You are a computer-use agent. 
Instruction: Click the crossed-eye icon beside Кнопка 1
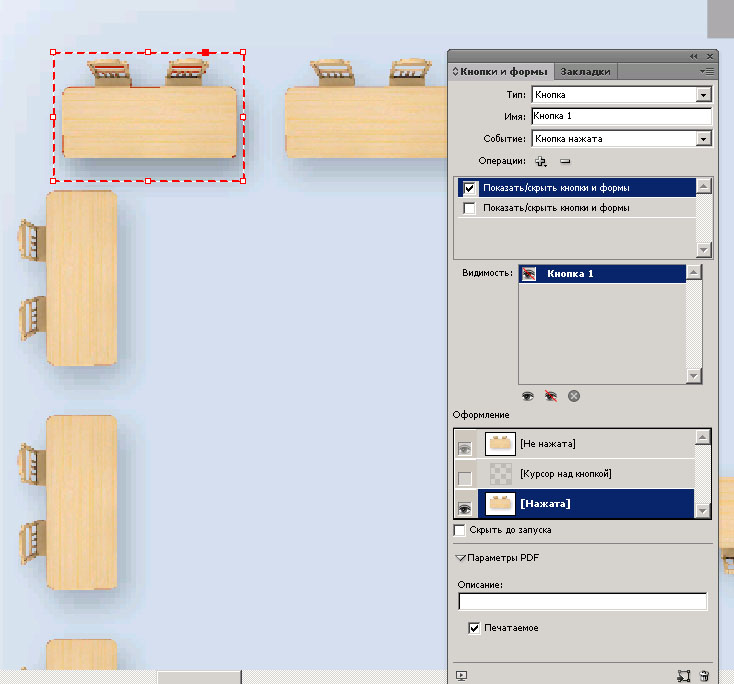click(529, 274)
